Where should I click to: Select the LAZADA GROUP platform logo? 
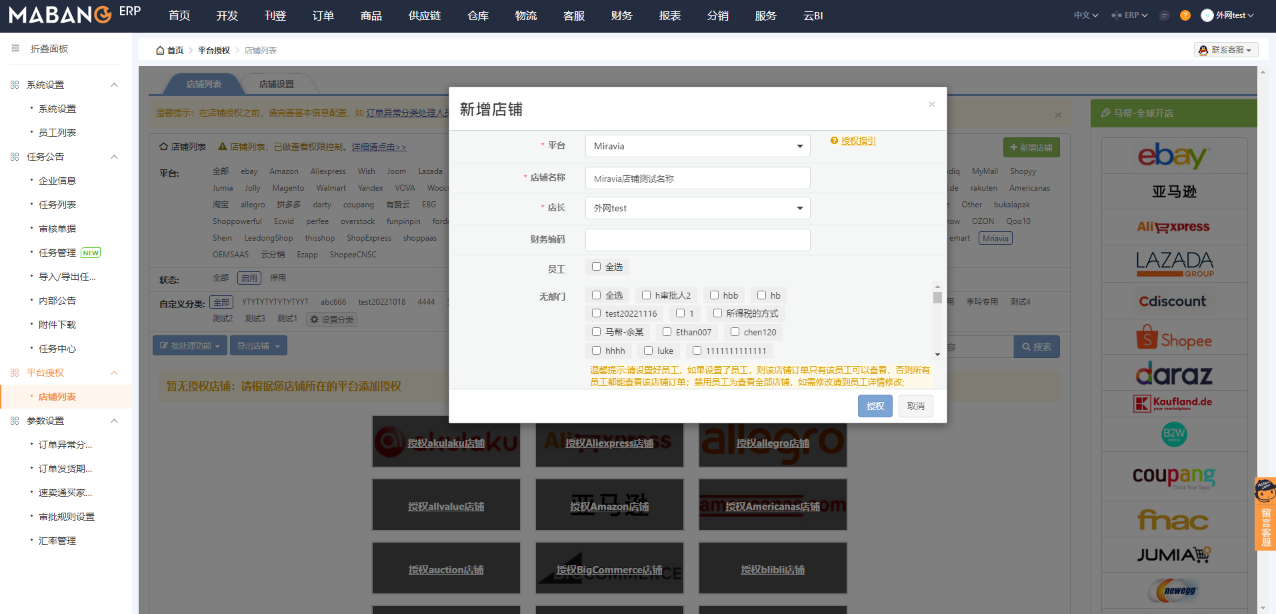1173,264
